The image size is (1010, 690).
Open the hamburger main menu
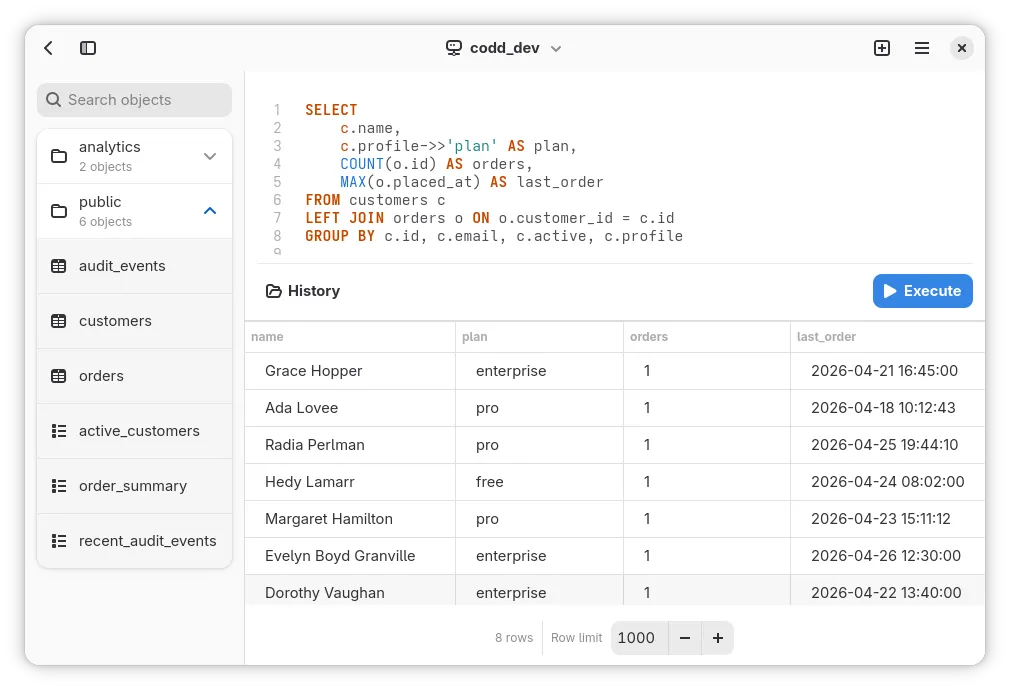point(922,48)
